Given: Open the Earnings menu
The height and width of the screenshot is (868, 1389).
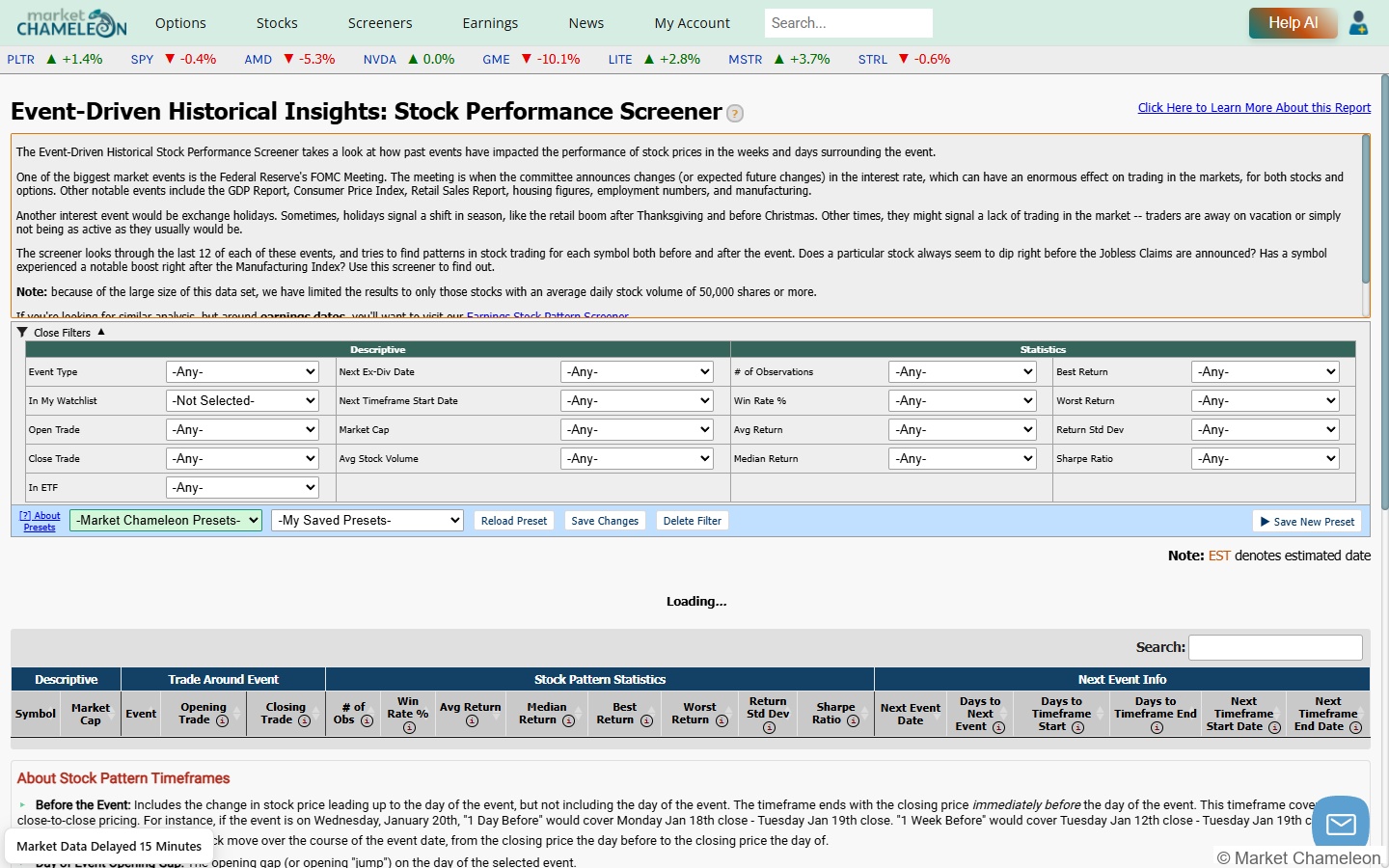Looking at the screenshot, I should point(490,23).
